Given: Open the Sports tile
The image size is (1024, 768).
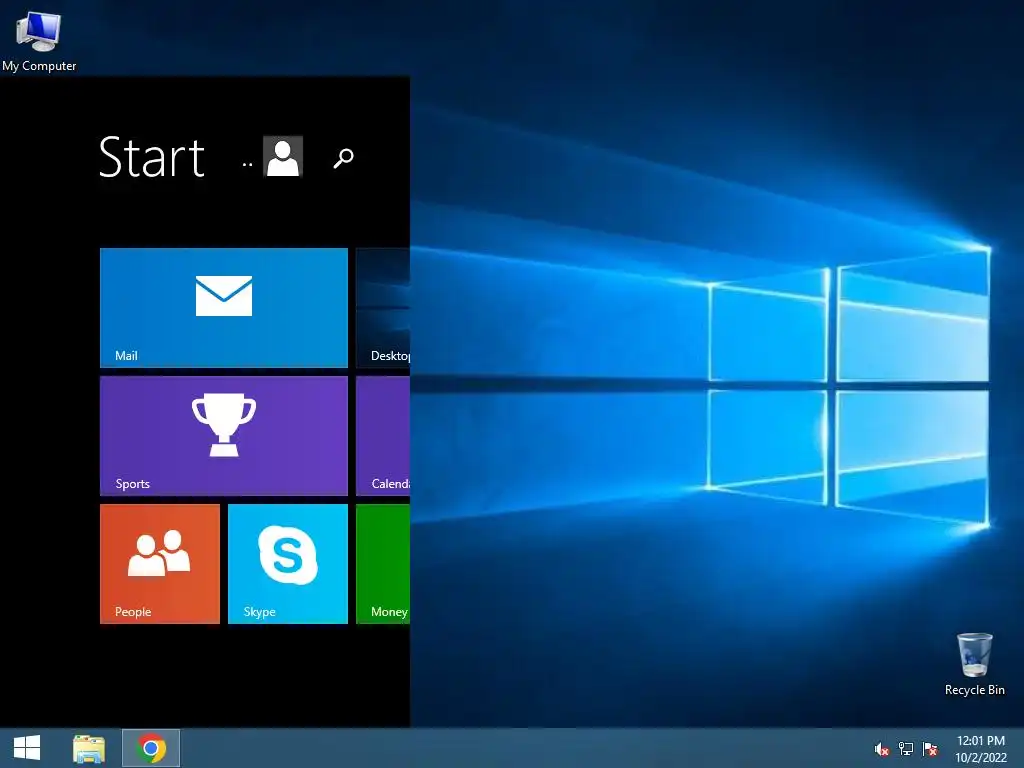Looking at the screenshot, I should pyautogui.click(x=223, y=436).
